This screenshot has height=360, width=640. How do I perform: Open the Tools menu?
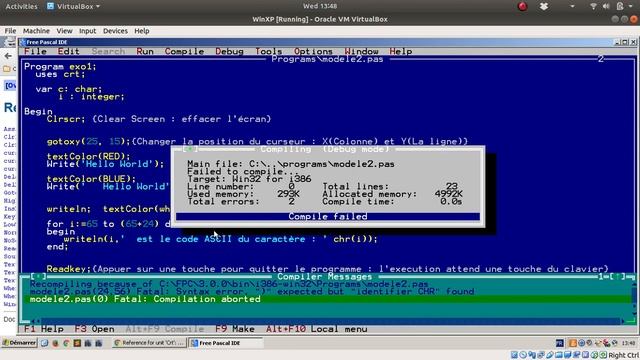(x=269, y=51)
